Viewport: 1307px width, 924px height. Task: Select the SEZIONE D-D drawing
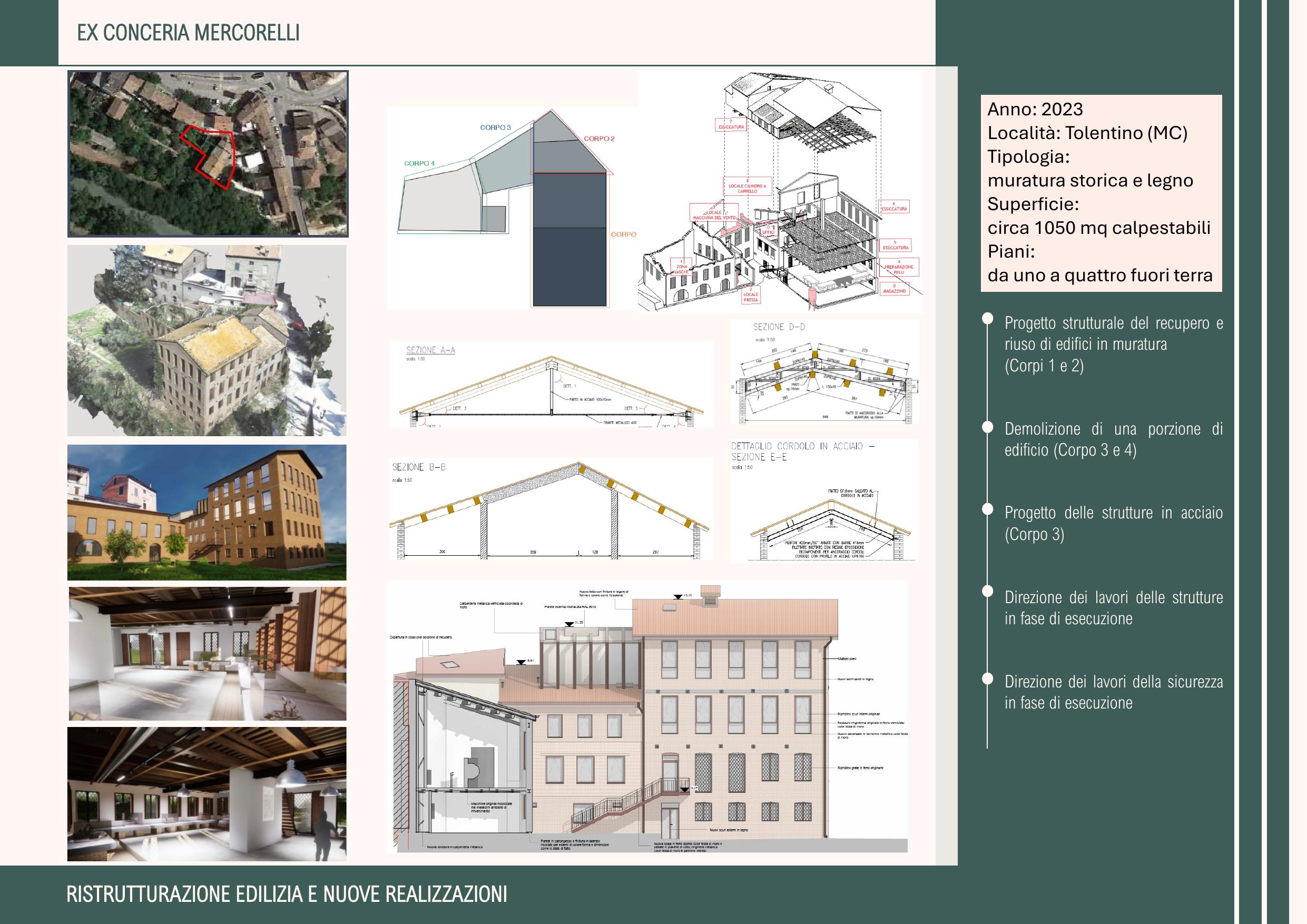[x=825, y=372]
